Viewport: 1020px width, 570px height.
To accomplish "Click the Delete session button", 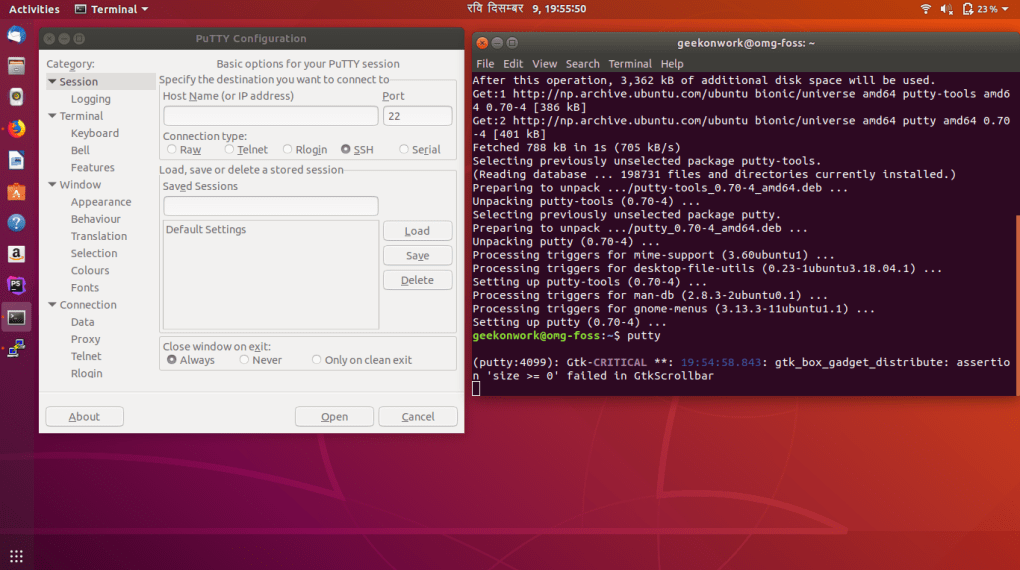I will [417, 280].
